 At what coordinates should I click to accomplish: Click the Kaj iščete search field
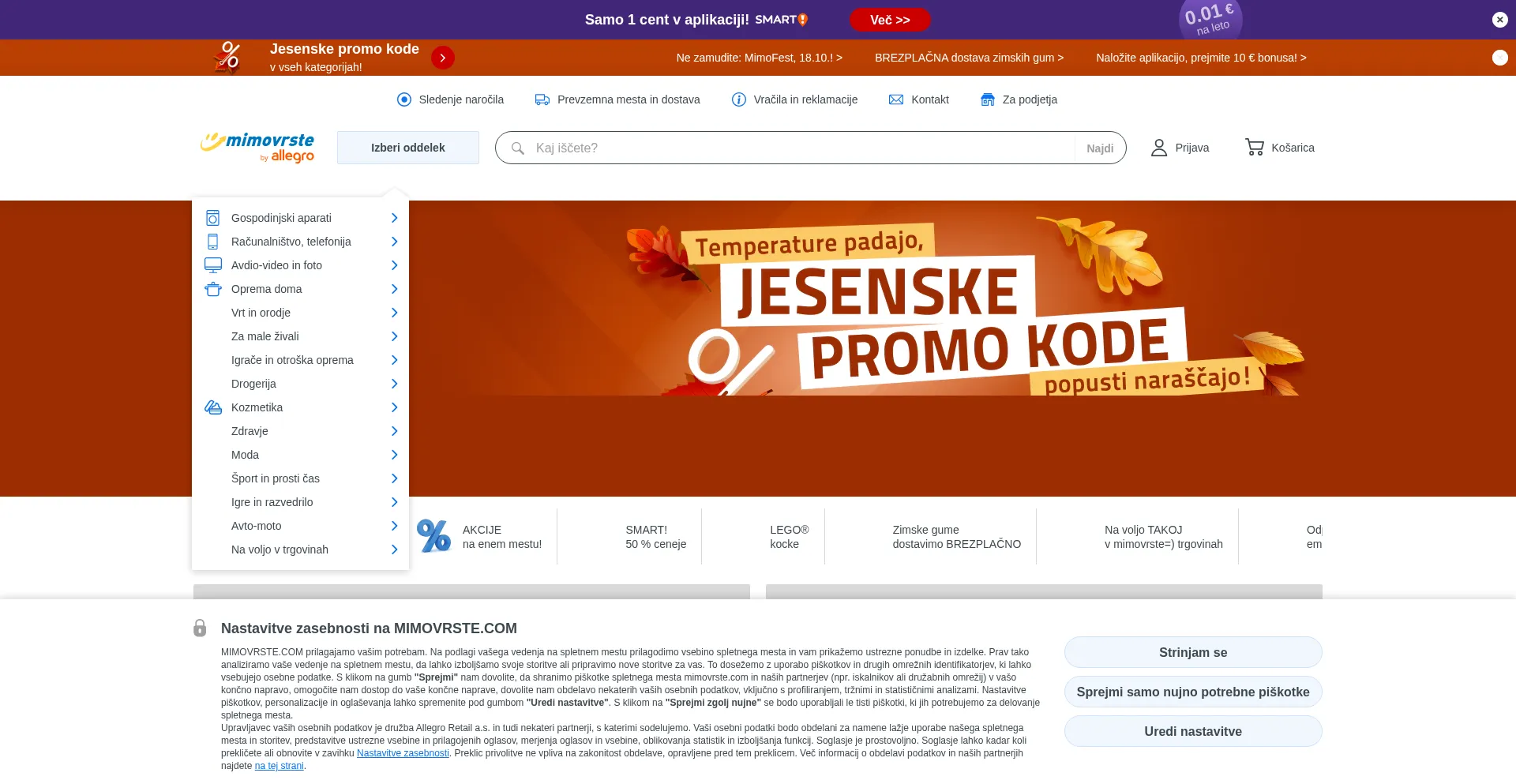[801, 148]
